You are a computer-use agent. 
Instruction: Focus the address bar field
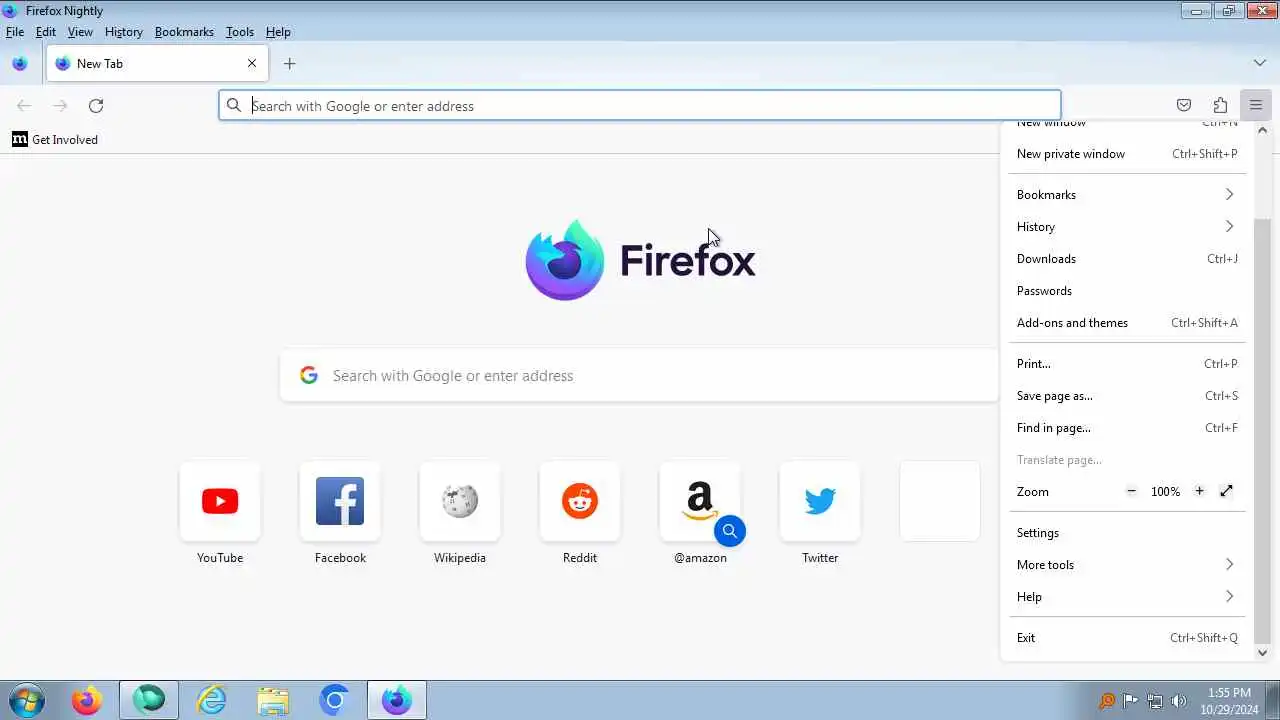pos(640,105)
